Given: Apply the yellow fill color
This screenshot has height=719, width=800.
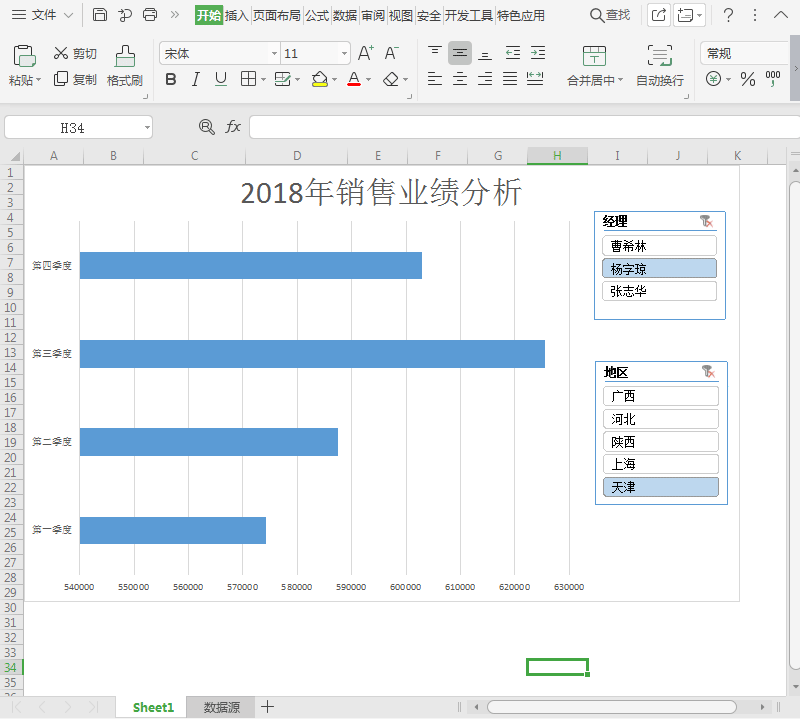Looking at the screenshot, I should (x=319, y=79).
